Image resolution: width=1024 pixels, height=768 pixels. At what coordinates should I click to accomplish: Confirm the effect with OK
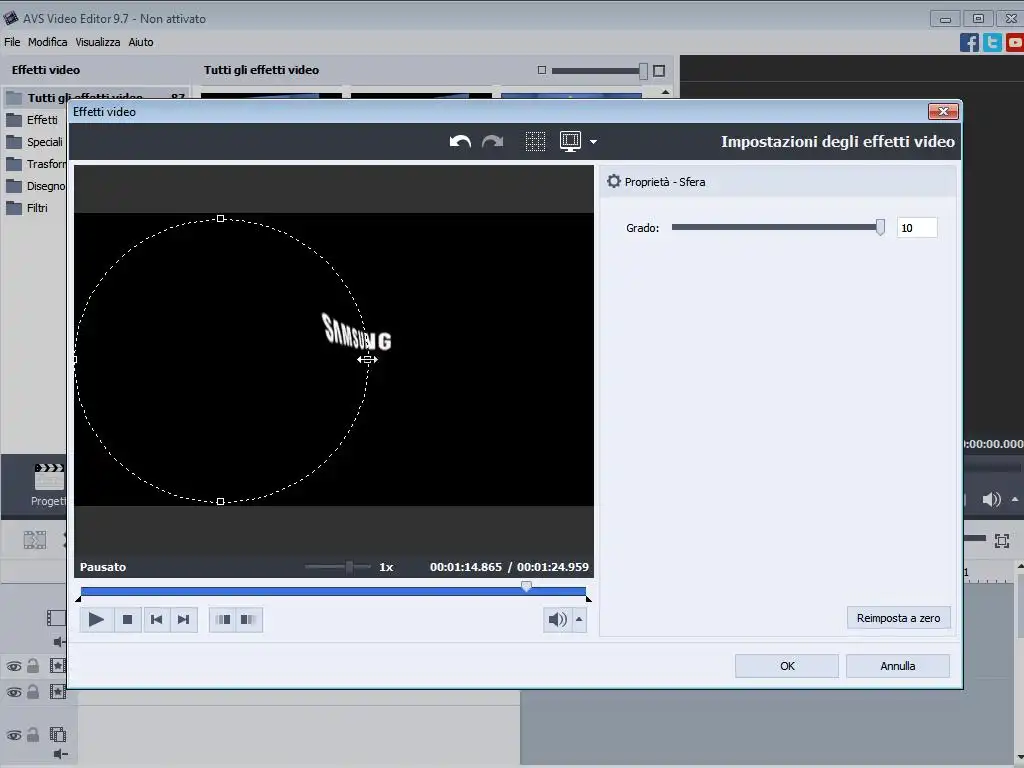787,666
